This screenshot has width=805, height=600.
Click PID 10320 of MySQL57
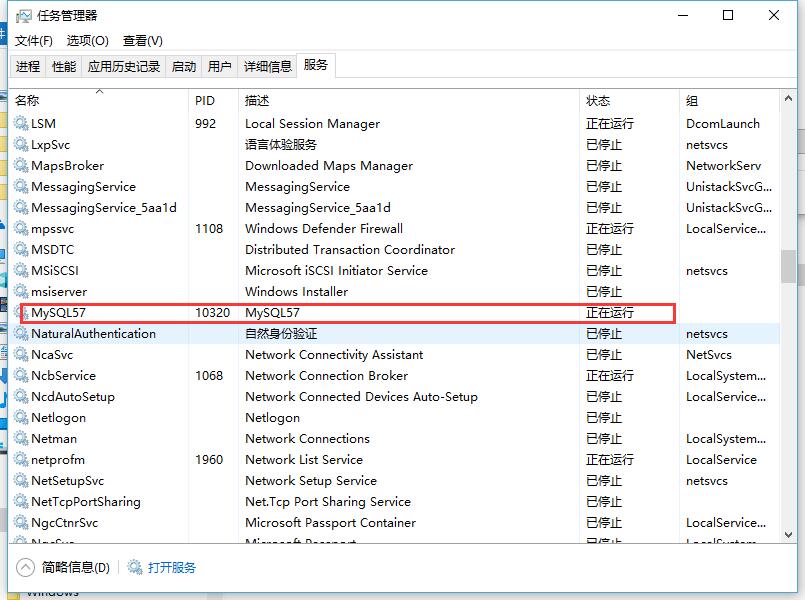[213, 313]
